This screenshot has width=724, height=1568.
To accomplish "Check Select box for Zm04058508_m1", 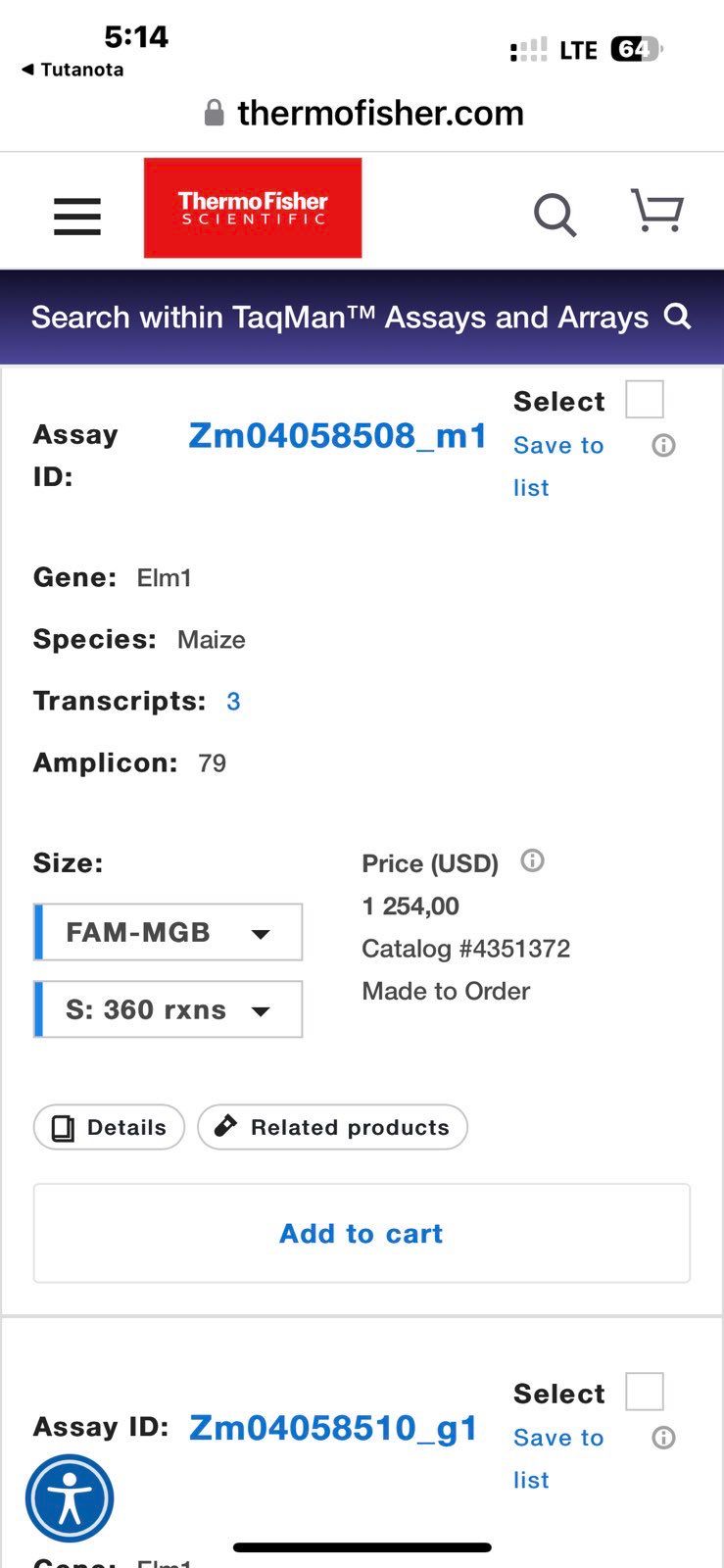I will tap(645, 399).
